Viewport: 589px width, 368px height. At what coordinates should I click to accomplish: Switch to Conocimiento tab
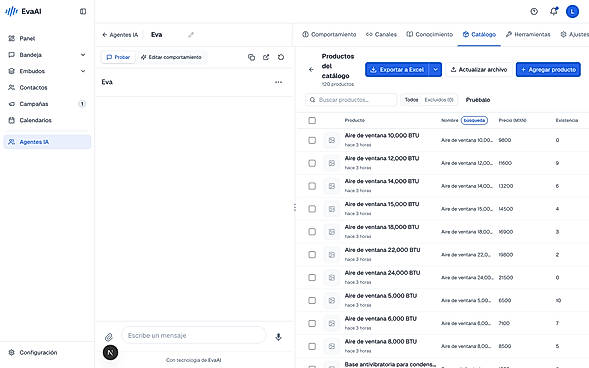coord(430,34)
